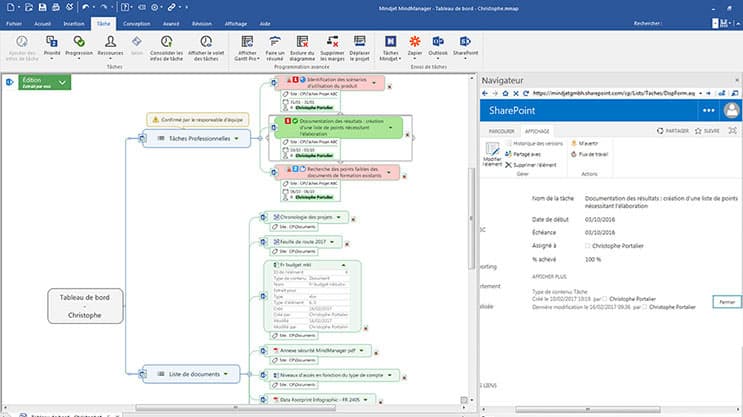This screenshot has width=743, height=417.
Task: Send tasks to Zapier
Action: pos(415,47)
